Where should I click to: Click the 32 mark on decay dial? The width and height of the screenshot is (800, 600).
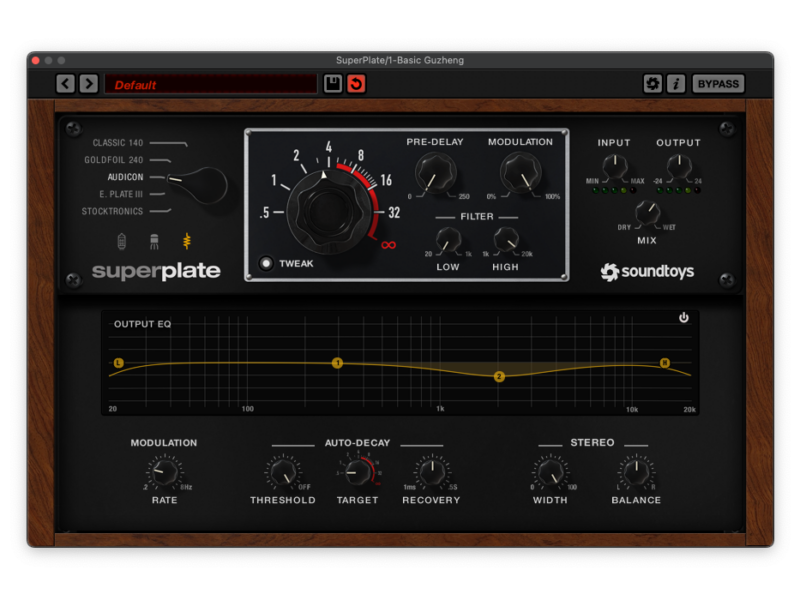click(394, 213)
